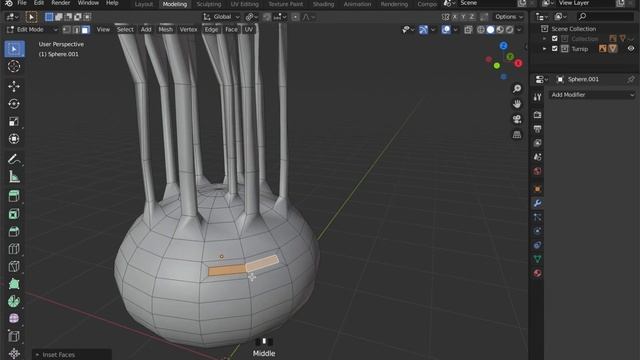Select the Inset Faces tool icon

click(x=14, y=214)
